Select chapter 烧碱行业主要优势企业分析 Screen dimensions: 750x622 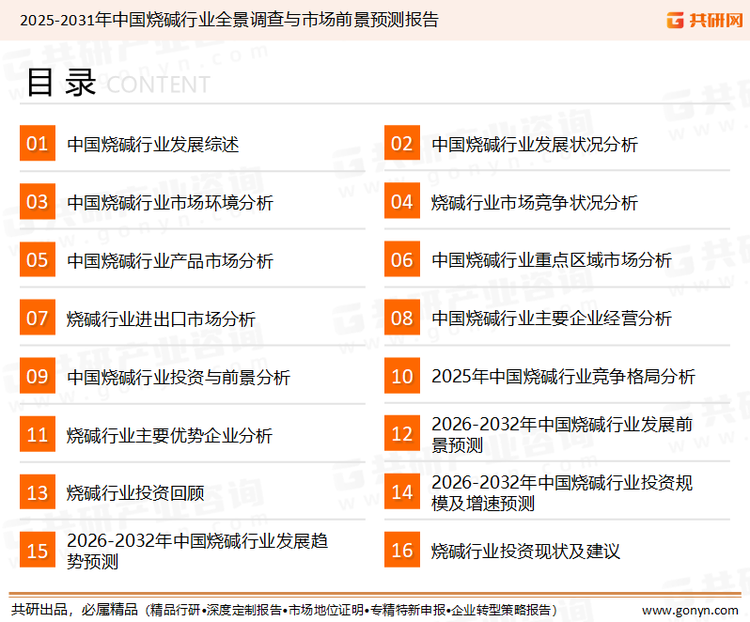(x=170, y=435)
